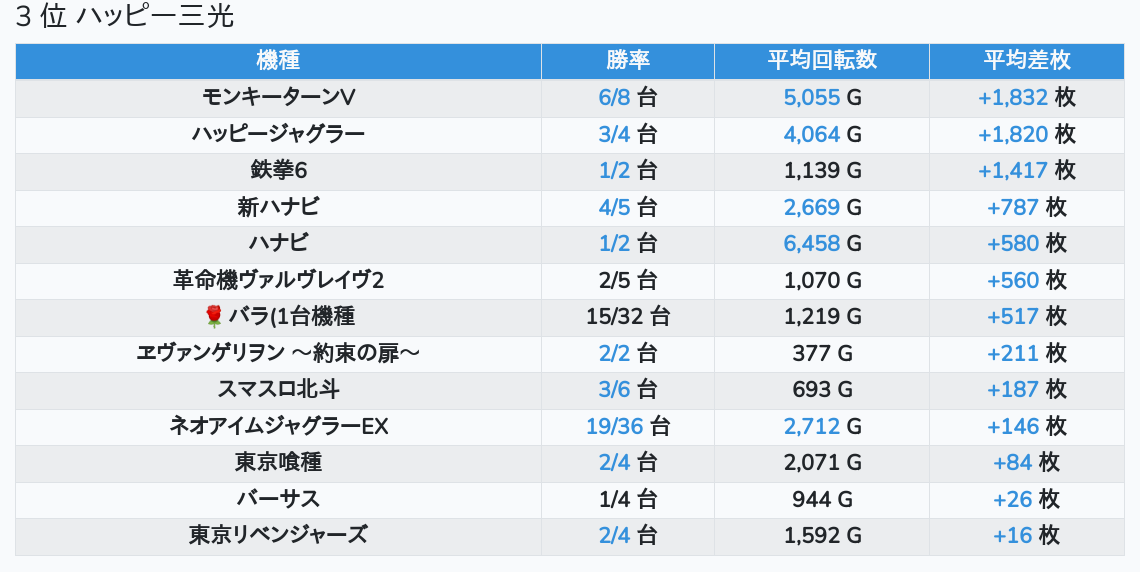
Task: Click the 6,458 spins value for ハナビ
Action: click(x=812, y=243)
